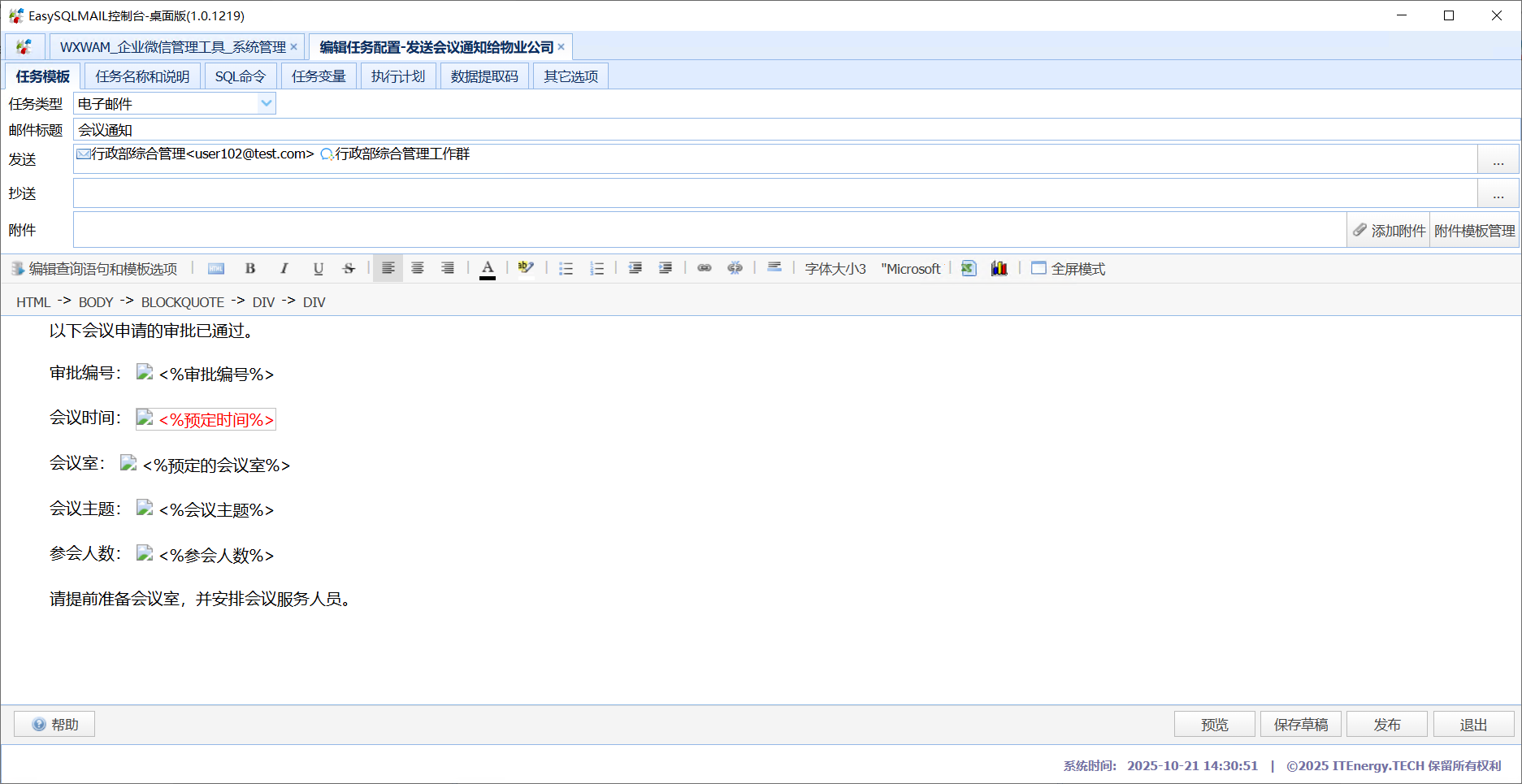Open the 任务类型 dropdown
This screenshot has width=1522, height=784.
[266, 103]
